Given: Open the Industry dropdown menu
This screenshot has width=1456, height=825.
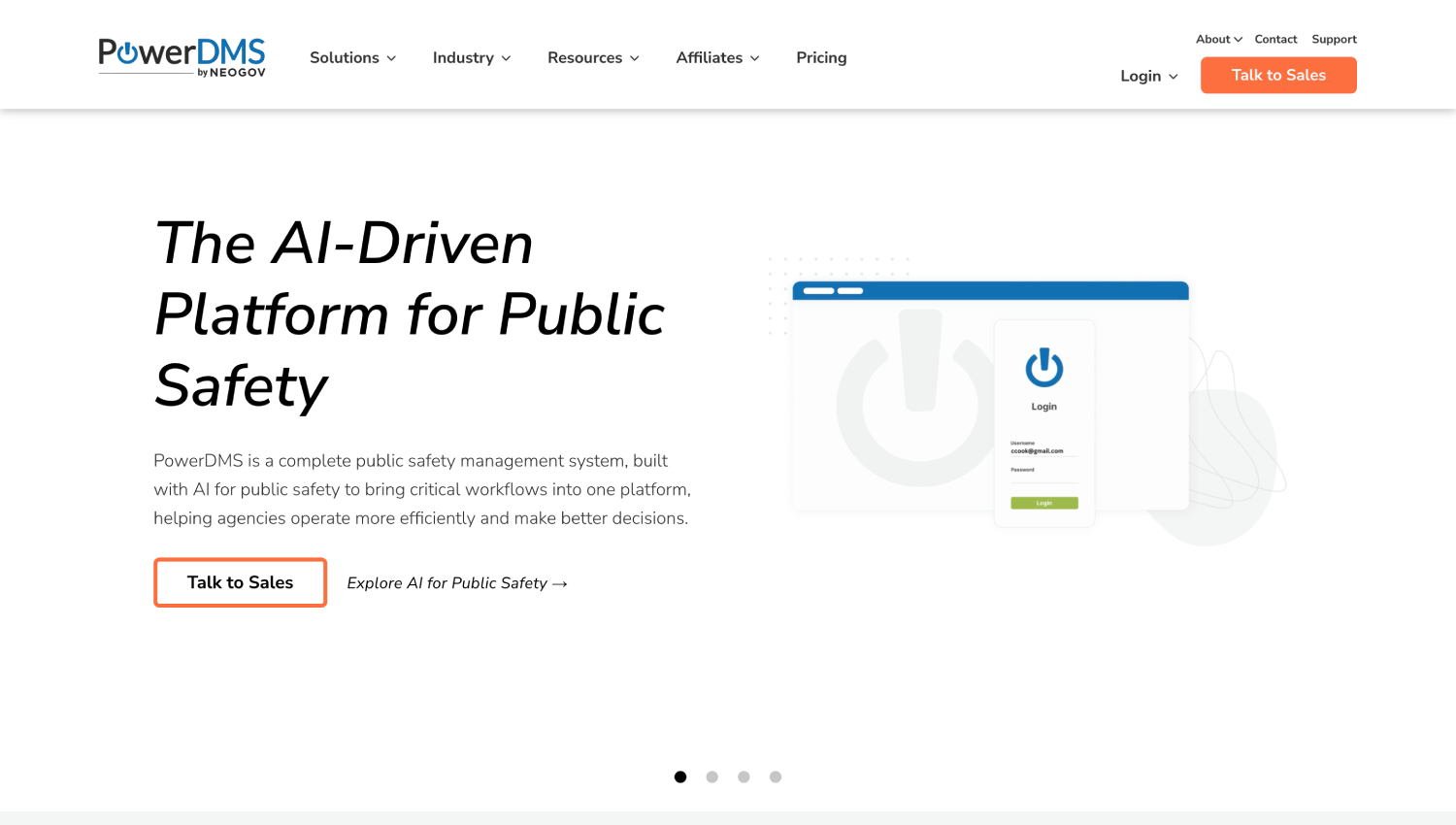Looking at the screenshot, I should pyautogui.click(x=472, y=58).
